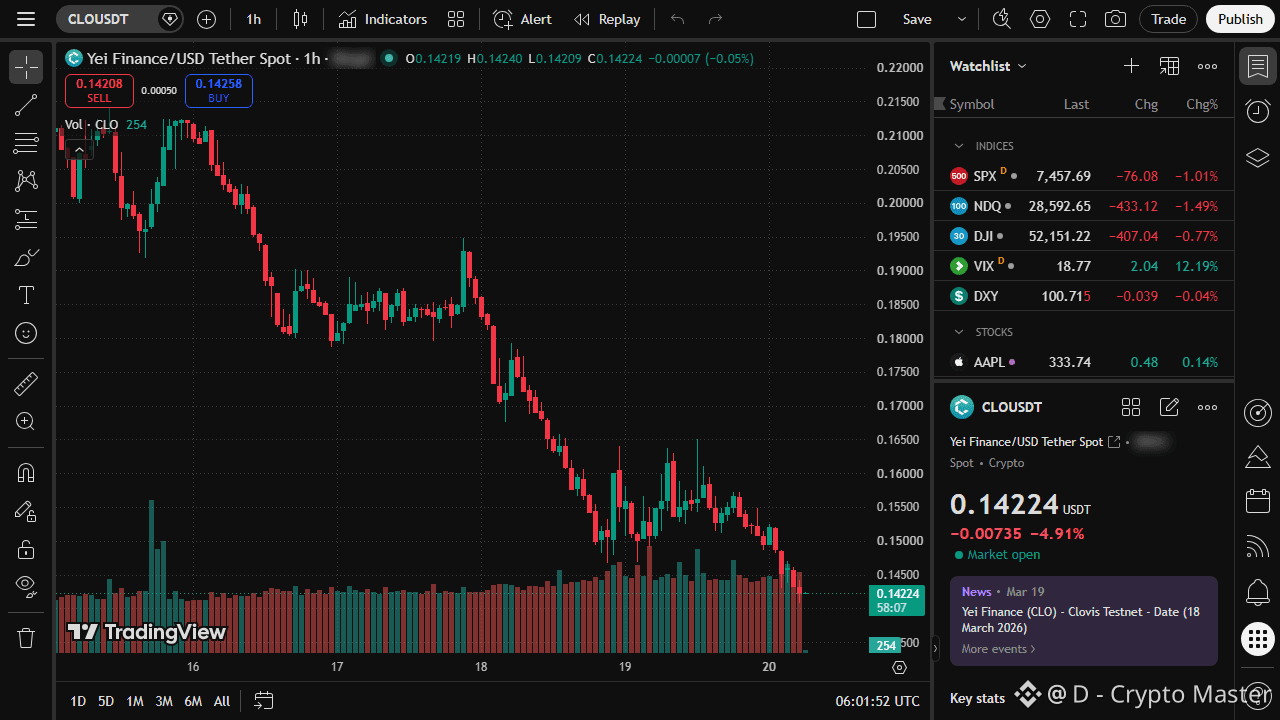
Task: Click the red SELL price button
Action: tap(99, 91)
